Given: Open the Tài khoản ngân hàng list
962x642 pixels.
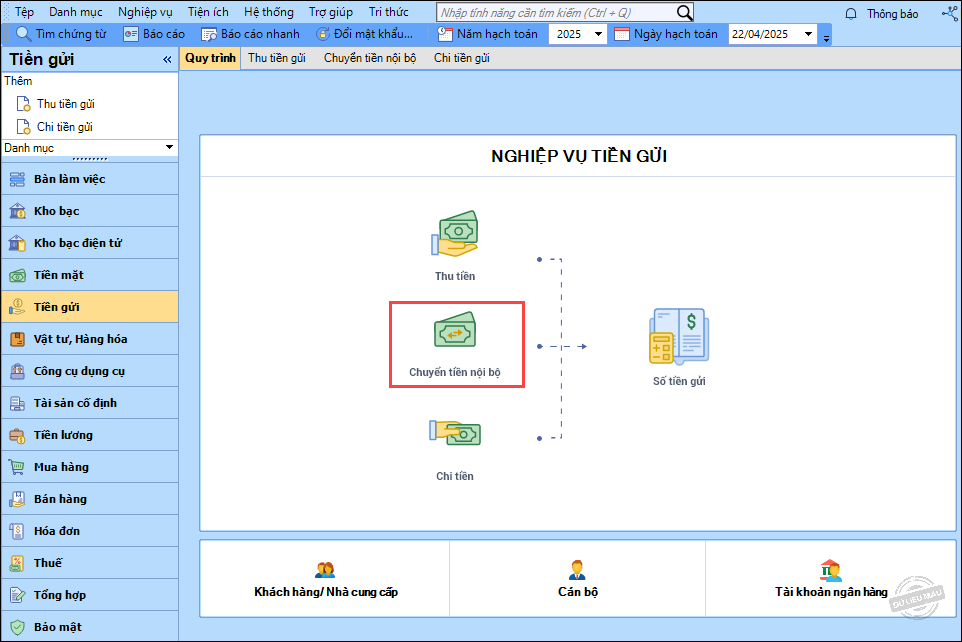Looking at the screenshot, I should (831, 579).
